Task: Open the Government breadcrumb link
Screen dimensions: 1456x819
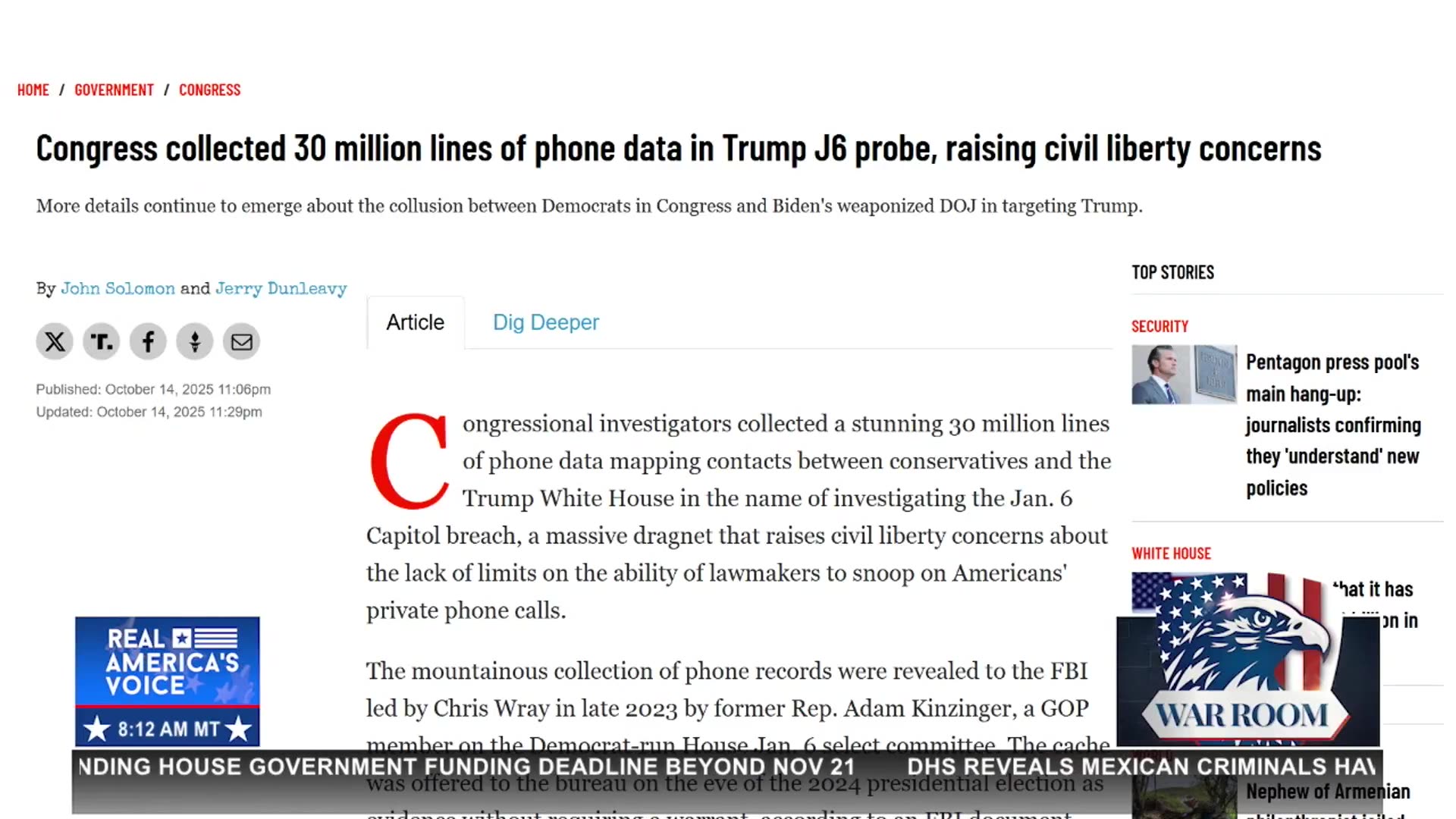Action: (x=114, y=90)
